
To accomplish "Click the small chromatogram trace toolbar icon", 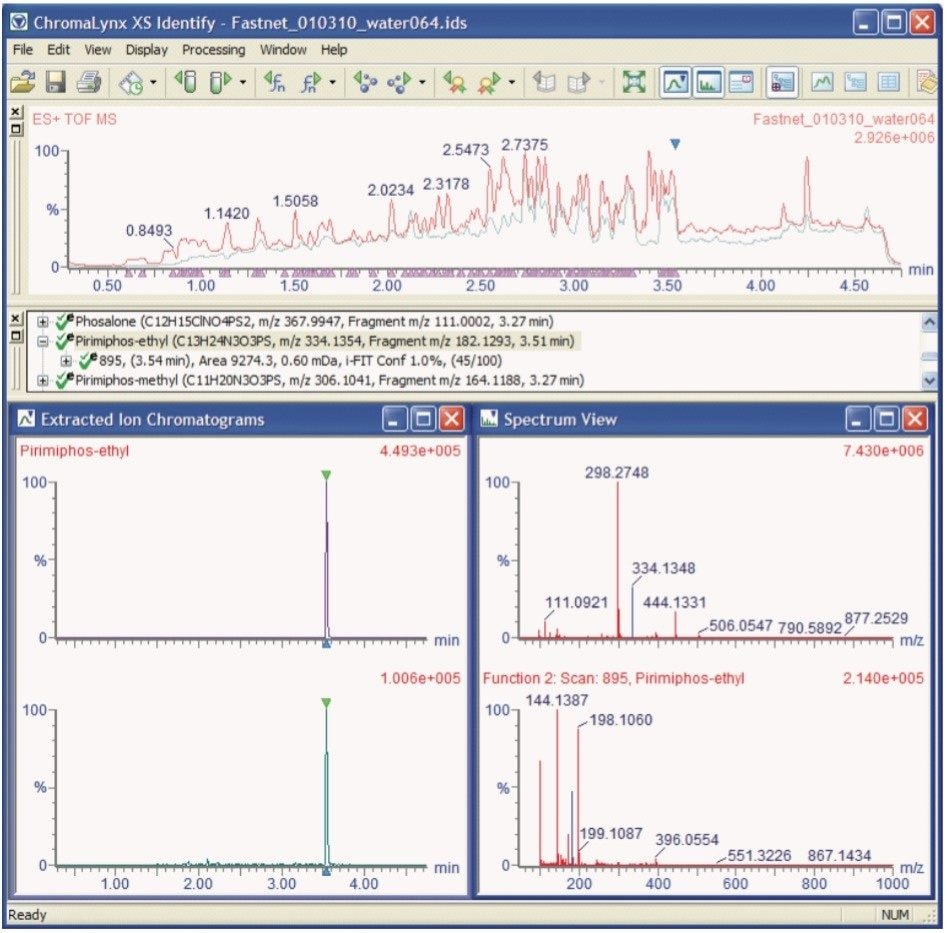I will tap(822, 82).
